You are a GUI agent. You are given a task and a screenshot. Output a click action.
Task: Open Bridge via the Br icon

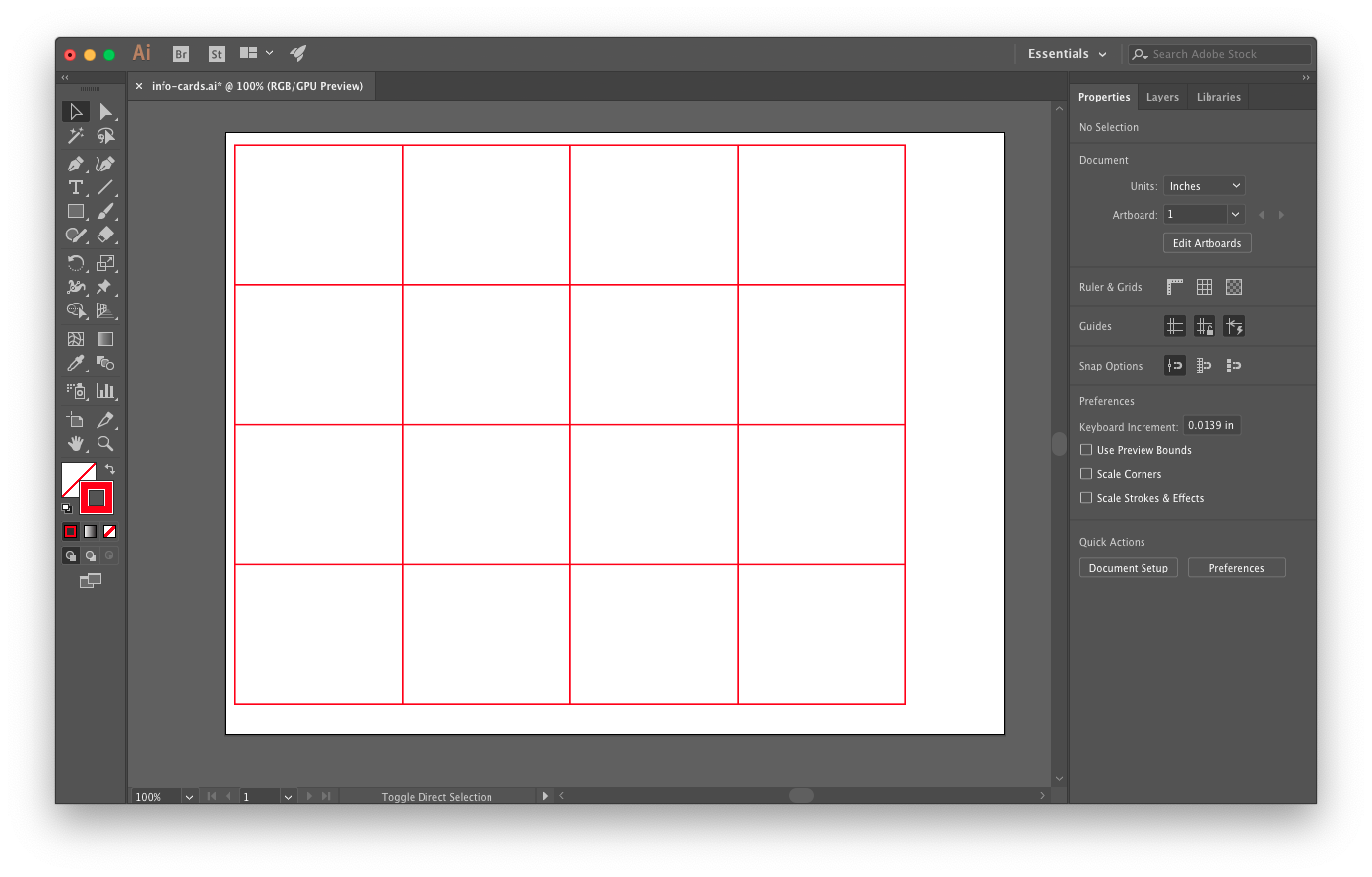[181, 54]
